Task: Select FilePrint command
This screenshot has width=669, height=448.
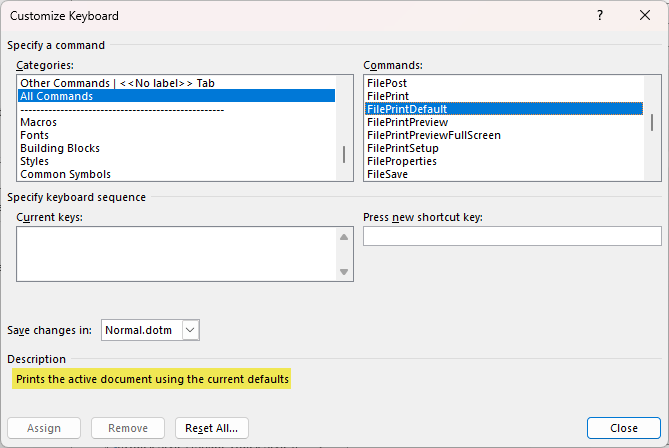Action: (504, 96)
